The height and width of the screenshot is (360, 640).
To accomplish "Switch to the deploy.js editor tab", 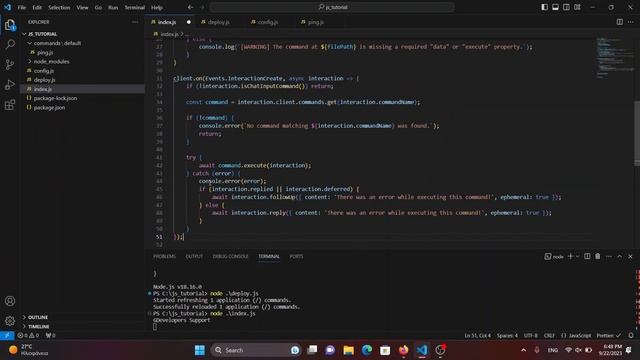I will pos(218,22).
